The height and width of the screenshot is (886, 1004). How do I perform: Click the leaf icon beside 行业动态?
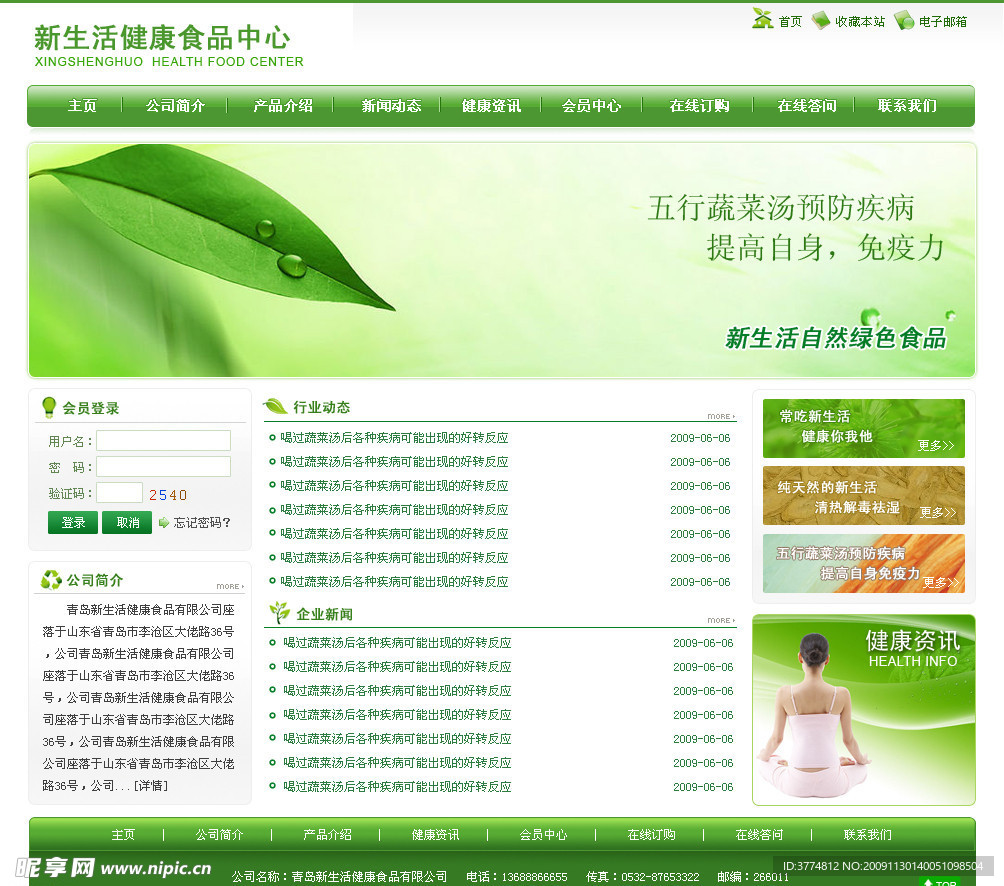pyautogui.click(x=278, y=407)
